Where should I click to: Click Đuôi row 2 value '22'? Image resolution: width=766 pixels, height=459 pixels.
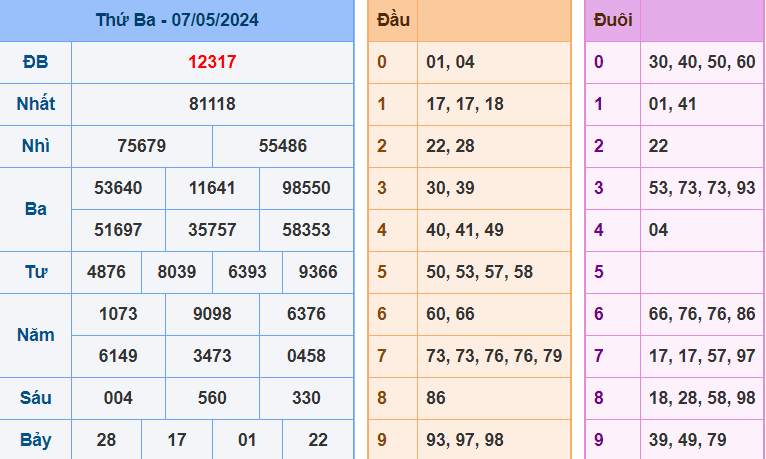click(x=659, y=146)
